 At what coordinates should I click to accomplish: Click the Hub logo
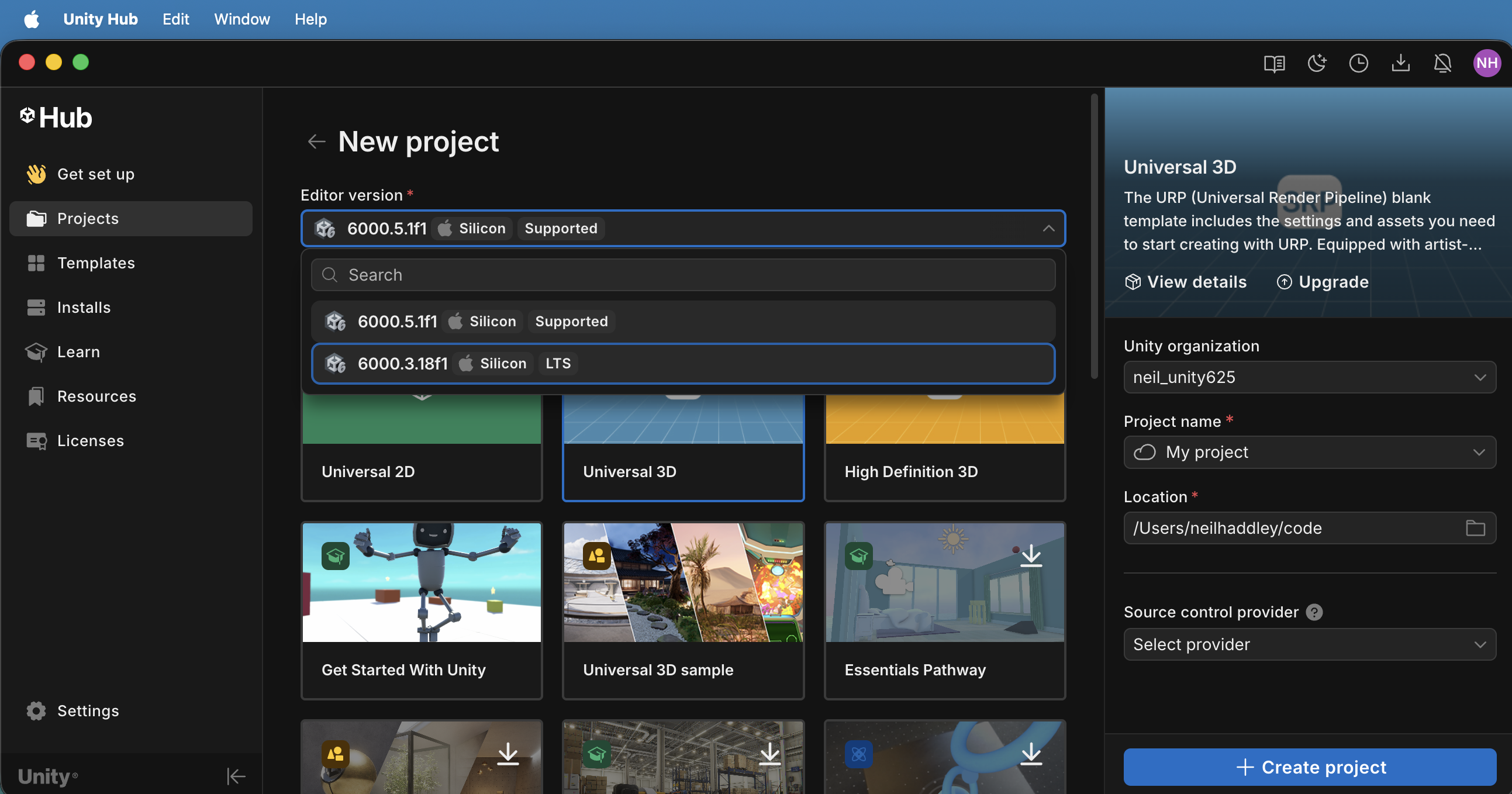(56, 118)
